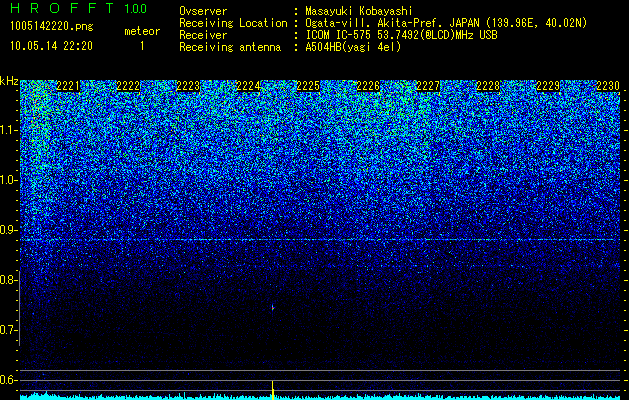Click the Receiver field label
This screenshot has height=400, width=629.
(x=203, y=35)
